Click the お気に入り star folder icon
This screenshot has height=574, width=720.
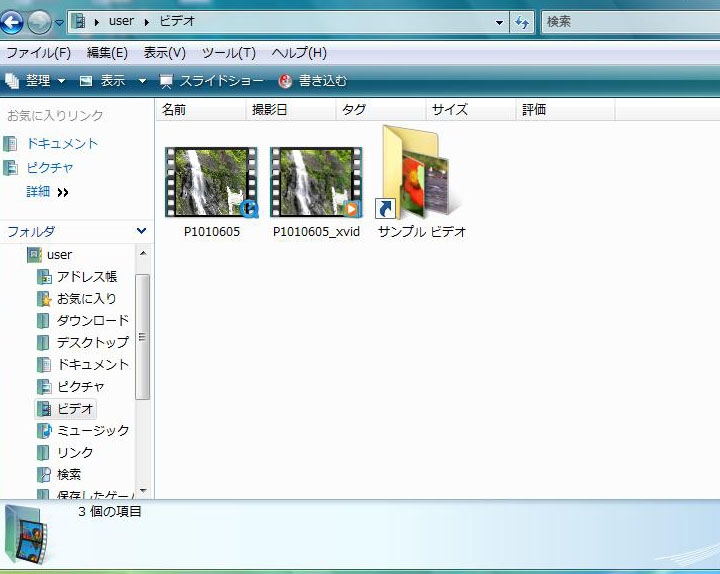pos(44,299)
